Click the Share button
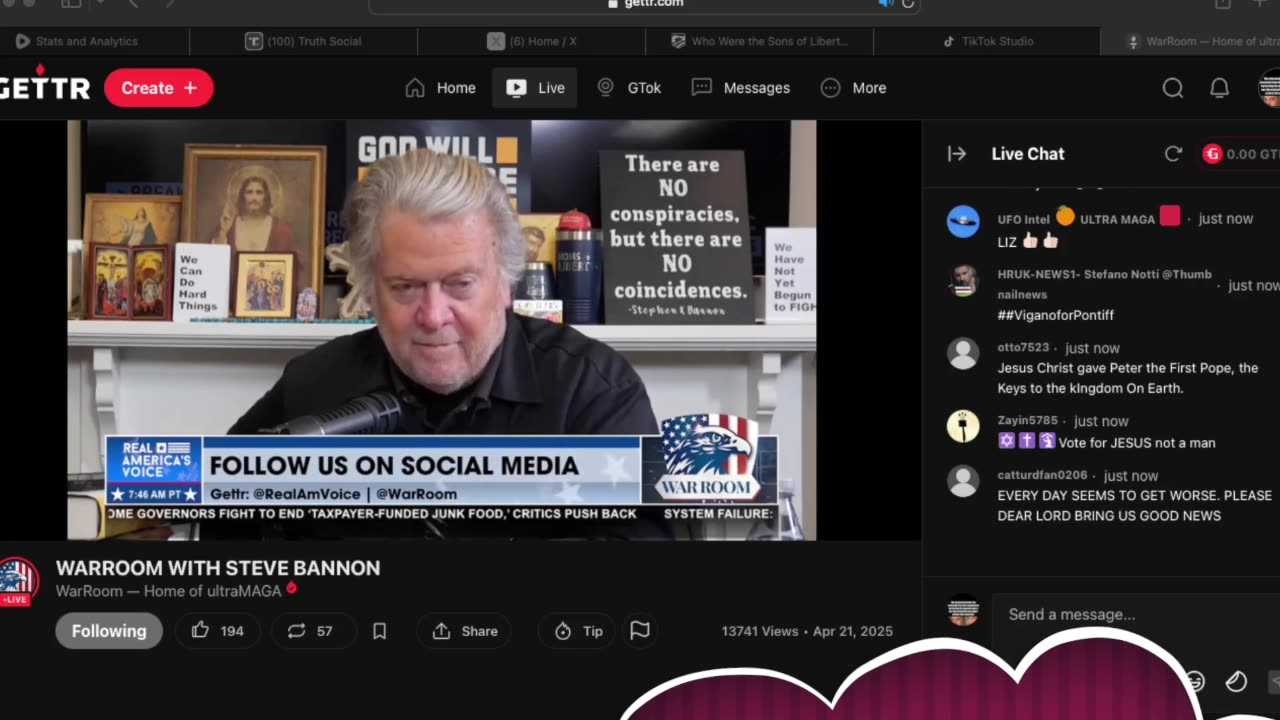The width and height of the screenshot is (1280, 720). [465, 631]
